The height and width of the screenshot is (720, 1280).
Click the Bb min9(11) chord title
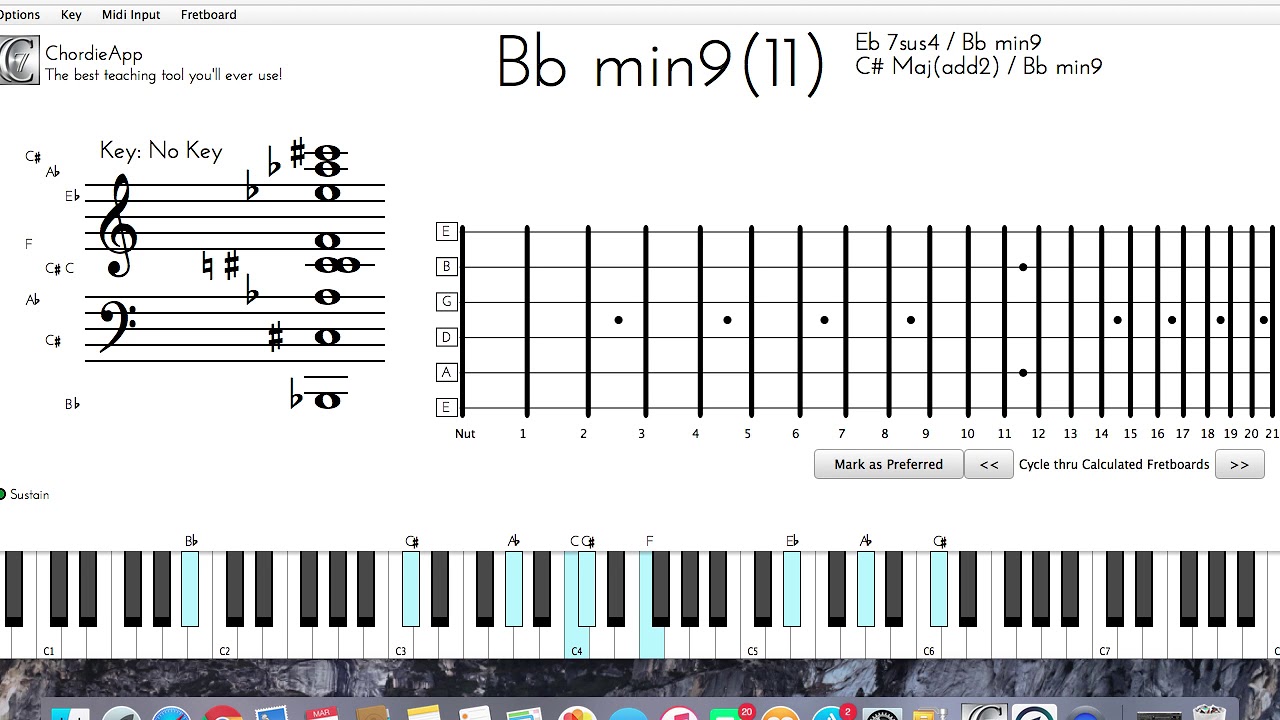[x=660, y=64]
